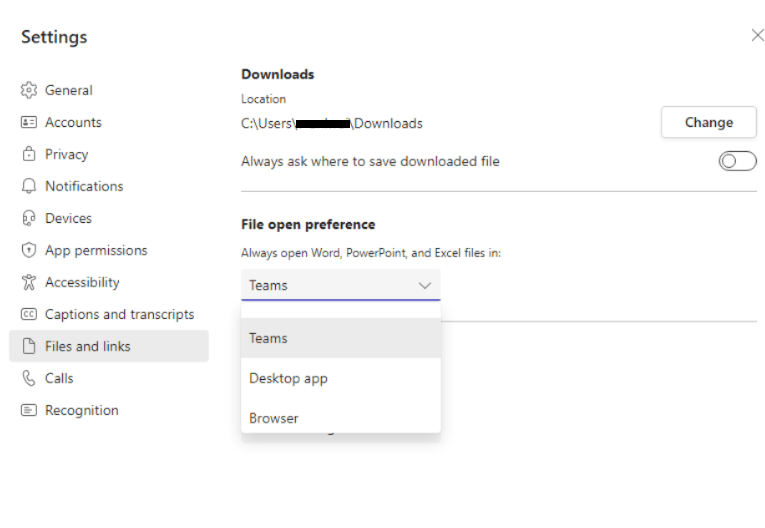Screen dimensions: 765x528
Task: Click the App permissions shield icon
Action: coord(29,250)
